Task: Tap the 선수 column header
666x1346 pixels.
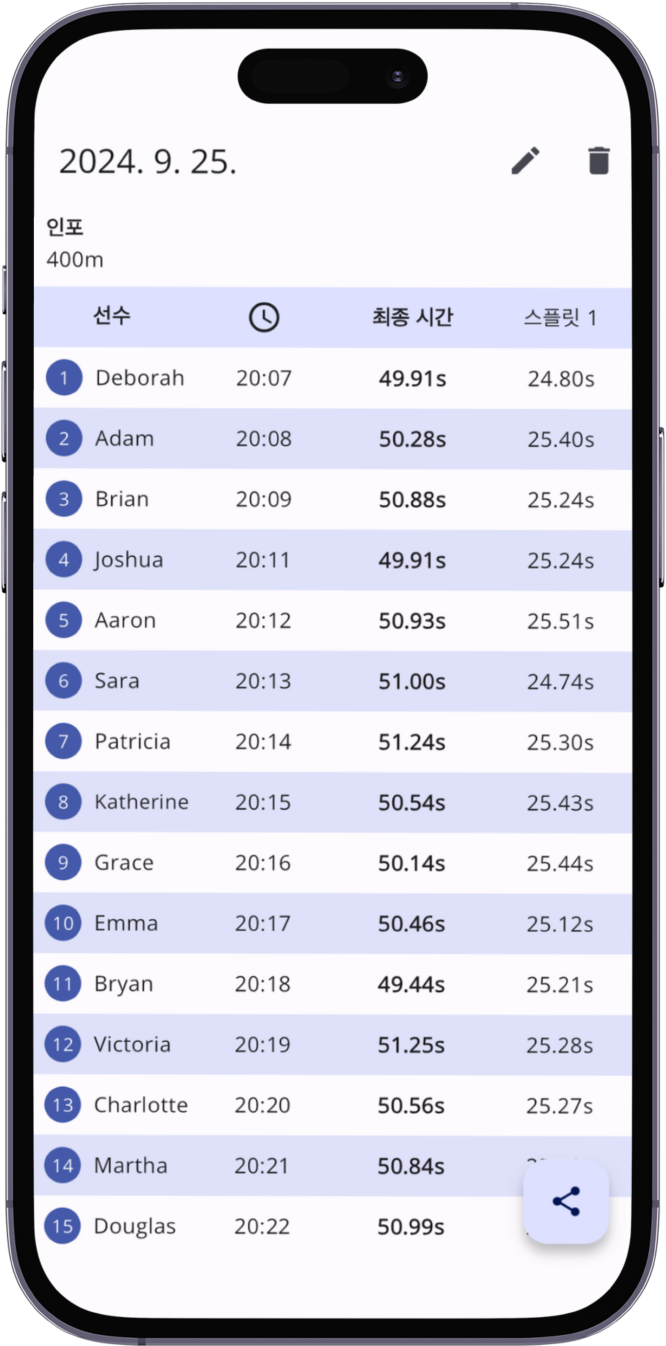Action: [x=112, y=317]
